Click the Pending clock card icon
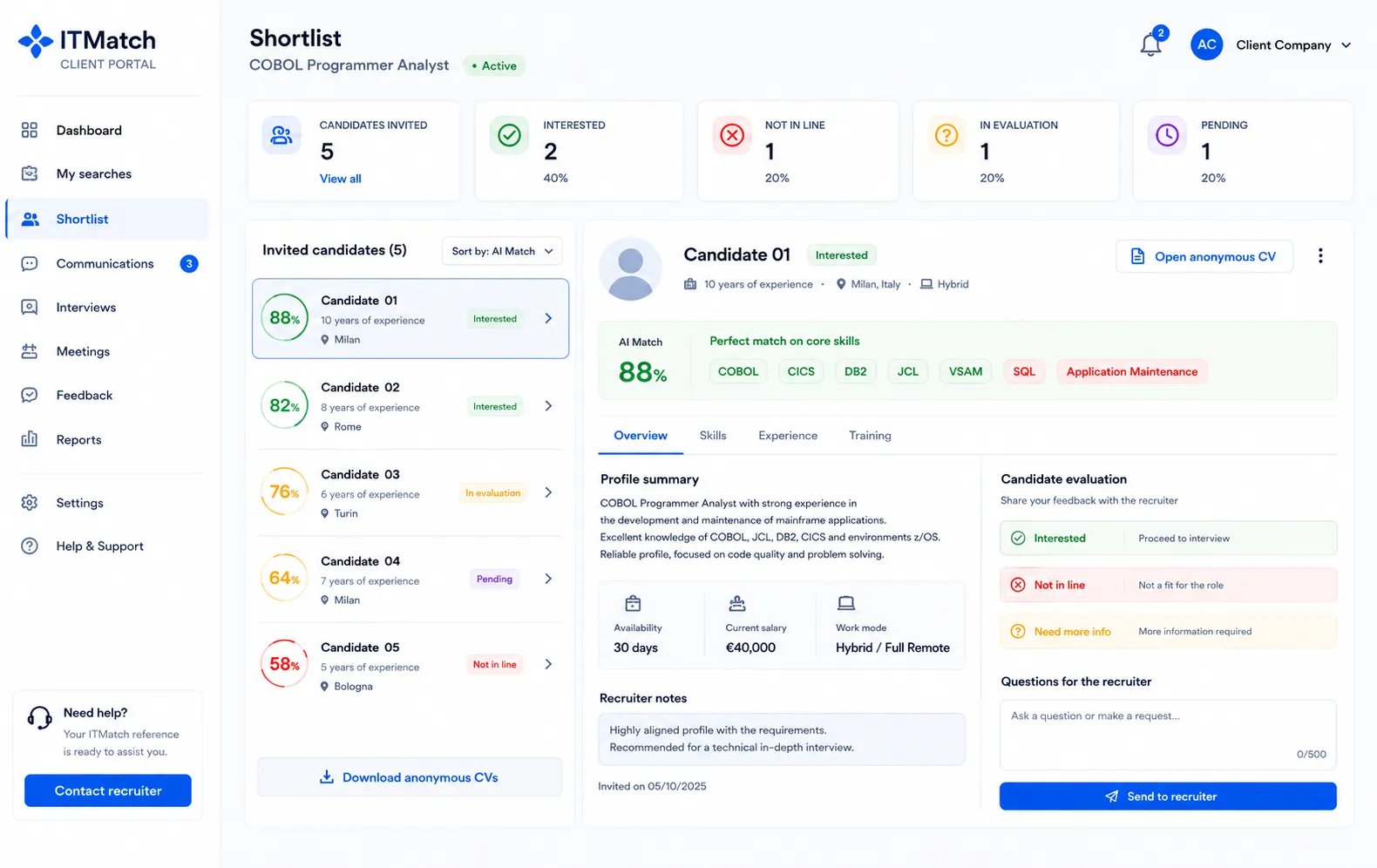The width and height of the screenshot is (1377, 868). pyautogui.click(x=1167, y=135)
